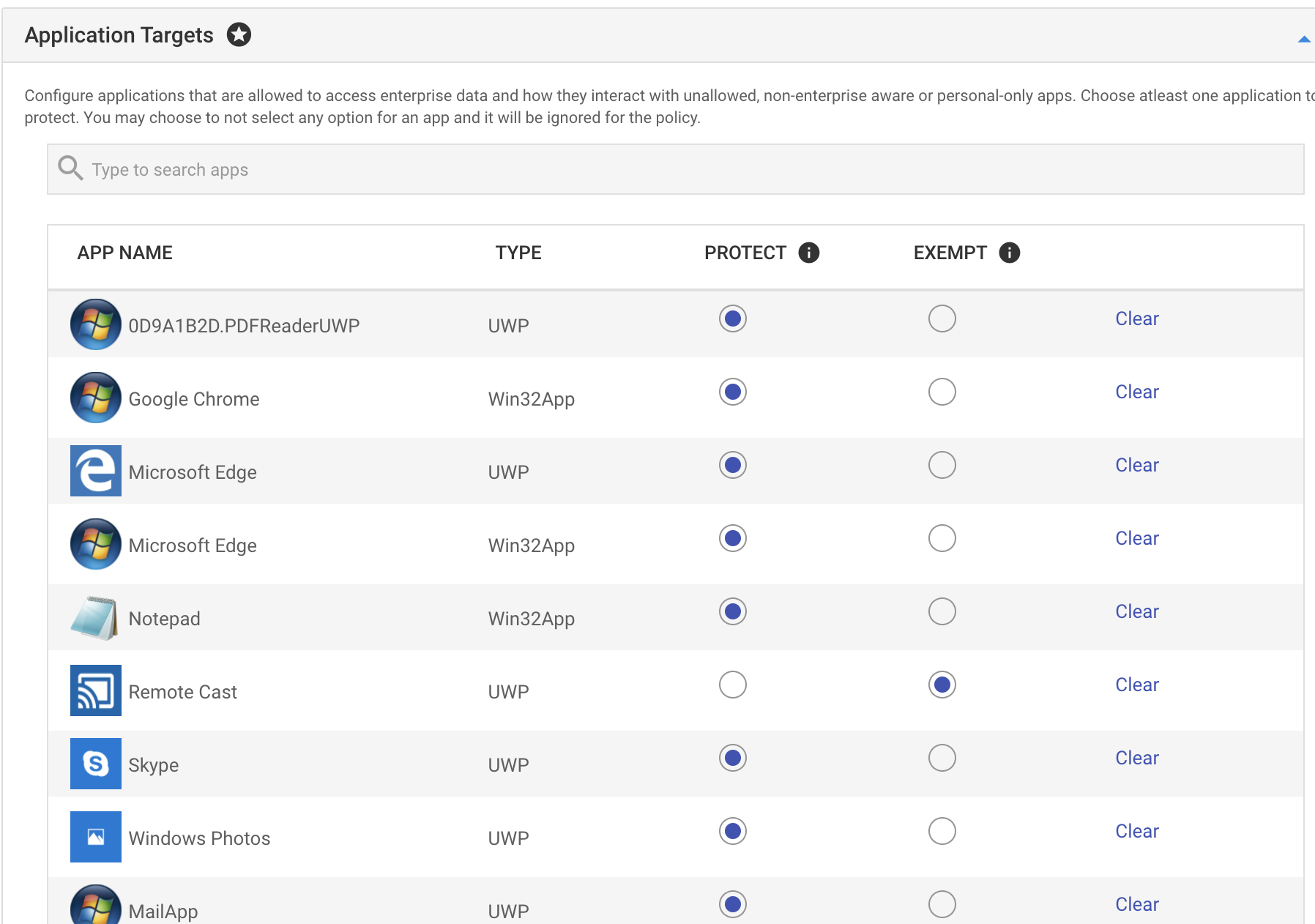Collapse the Application Targets section arrow

coord(1303,39)
